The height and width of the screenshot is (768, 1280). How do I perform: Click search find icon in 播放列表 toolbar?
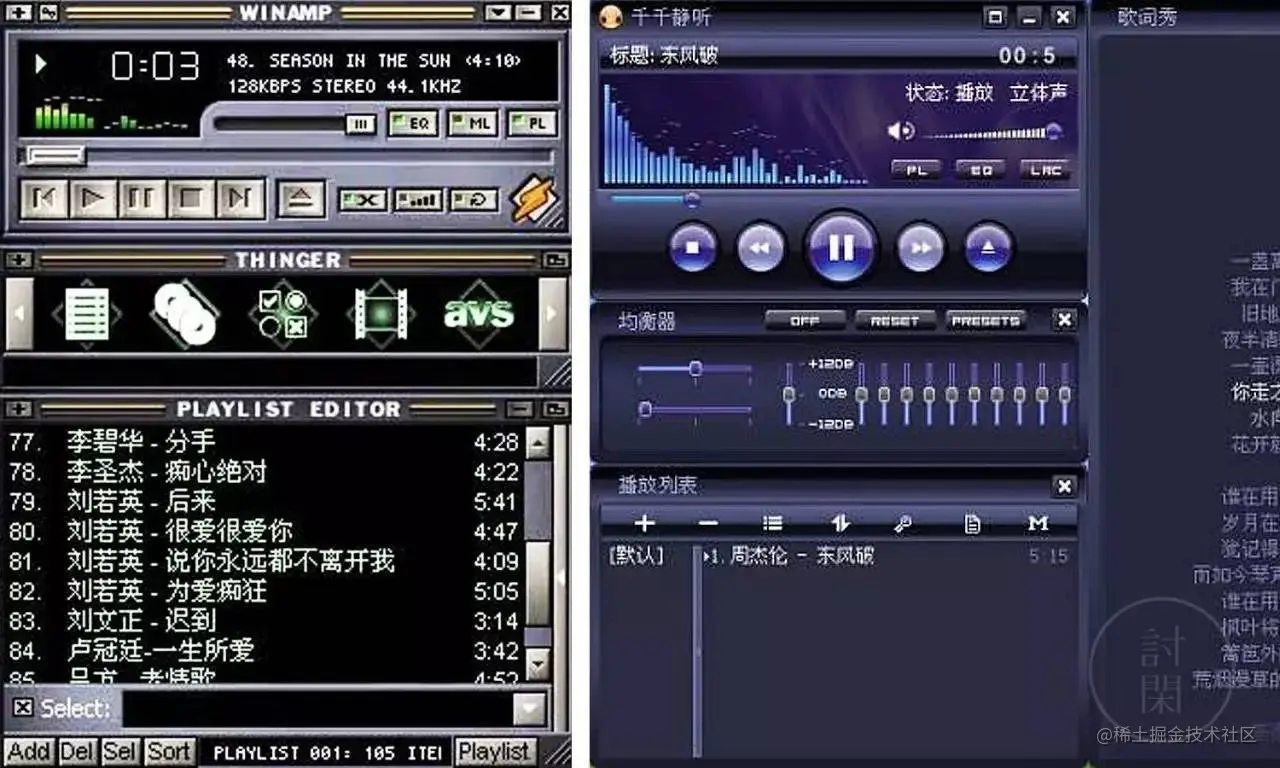tap(903, 523)
